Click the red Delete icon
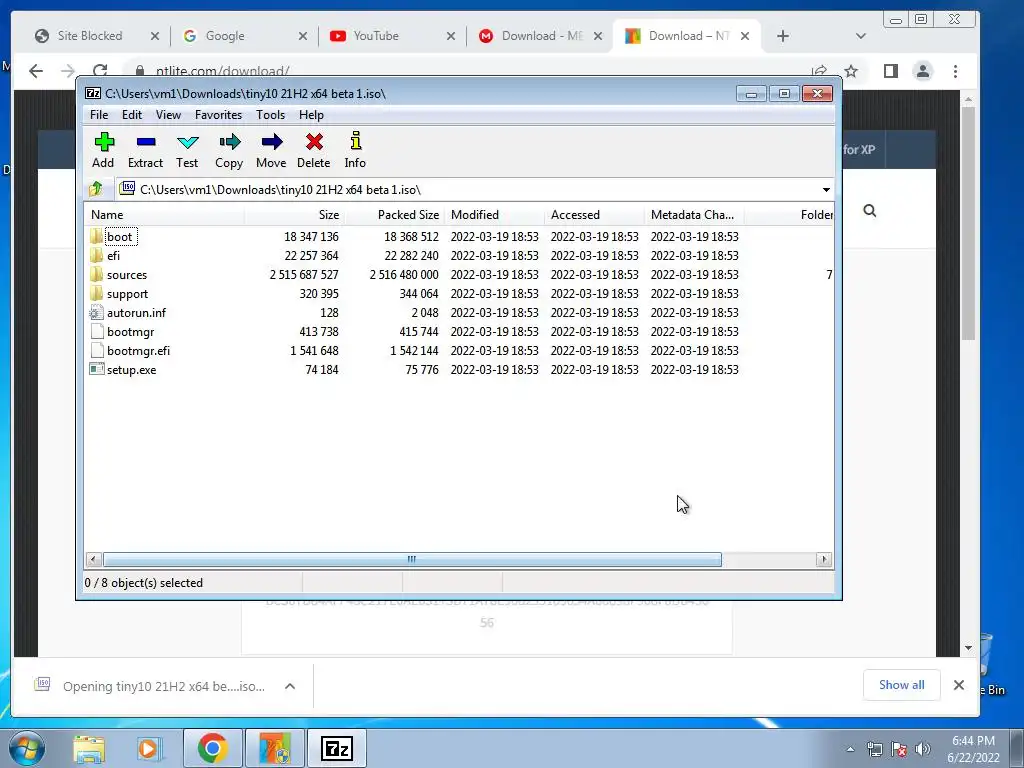Viewport: 1024px width, 768px height. [314, 142]
